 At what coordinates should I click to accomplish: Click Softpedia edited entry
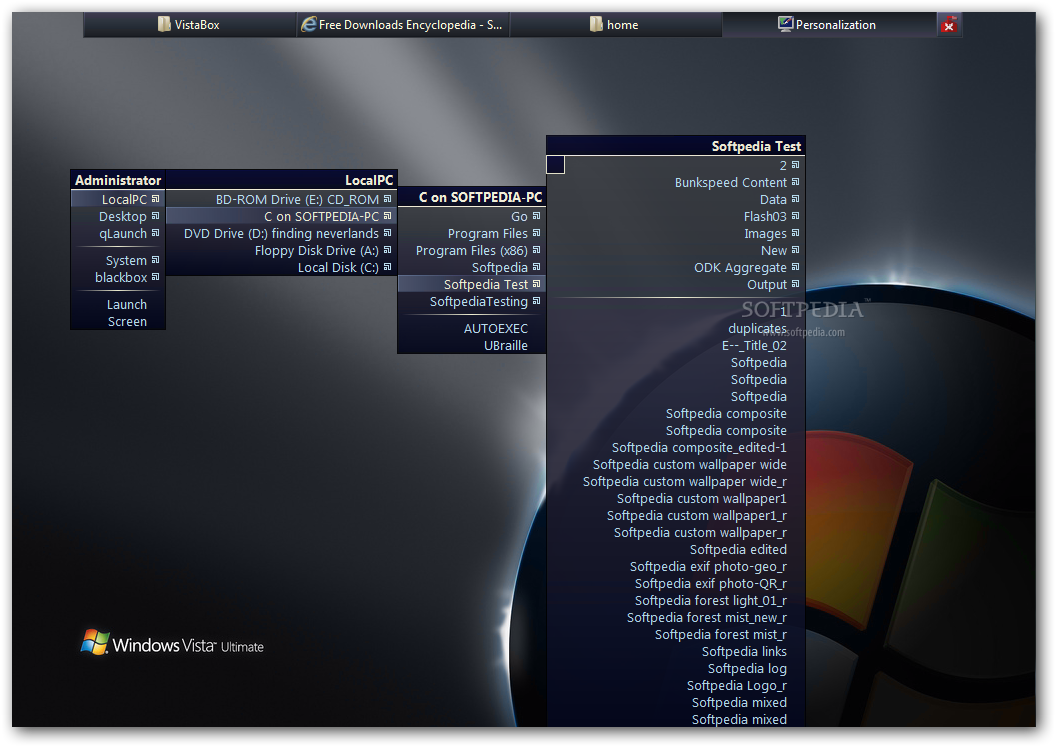[x=676, y=549]
